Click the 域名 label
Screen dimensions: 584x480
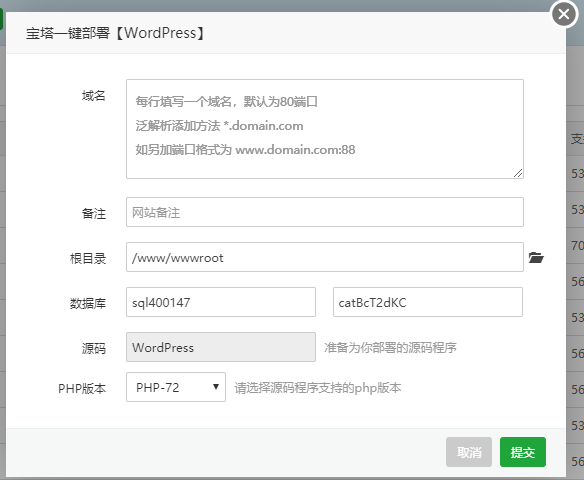[x=94, y=96]
